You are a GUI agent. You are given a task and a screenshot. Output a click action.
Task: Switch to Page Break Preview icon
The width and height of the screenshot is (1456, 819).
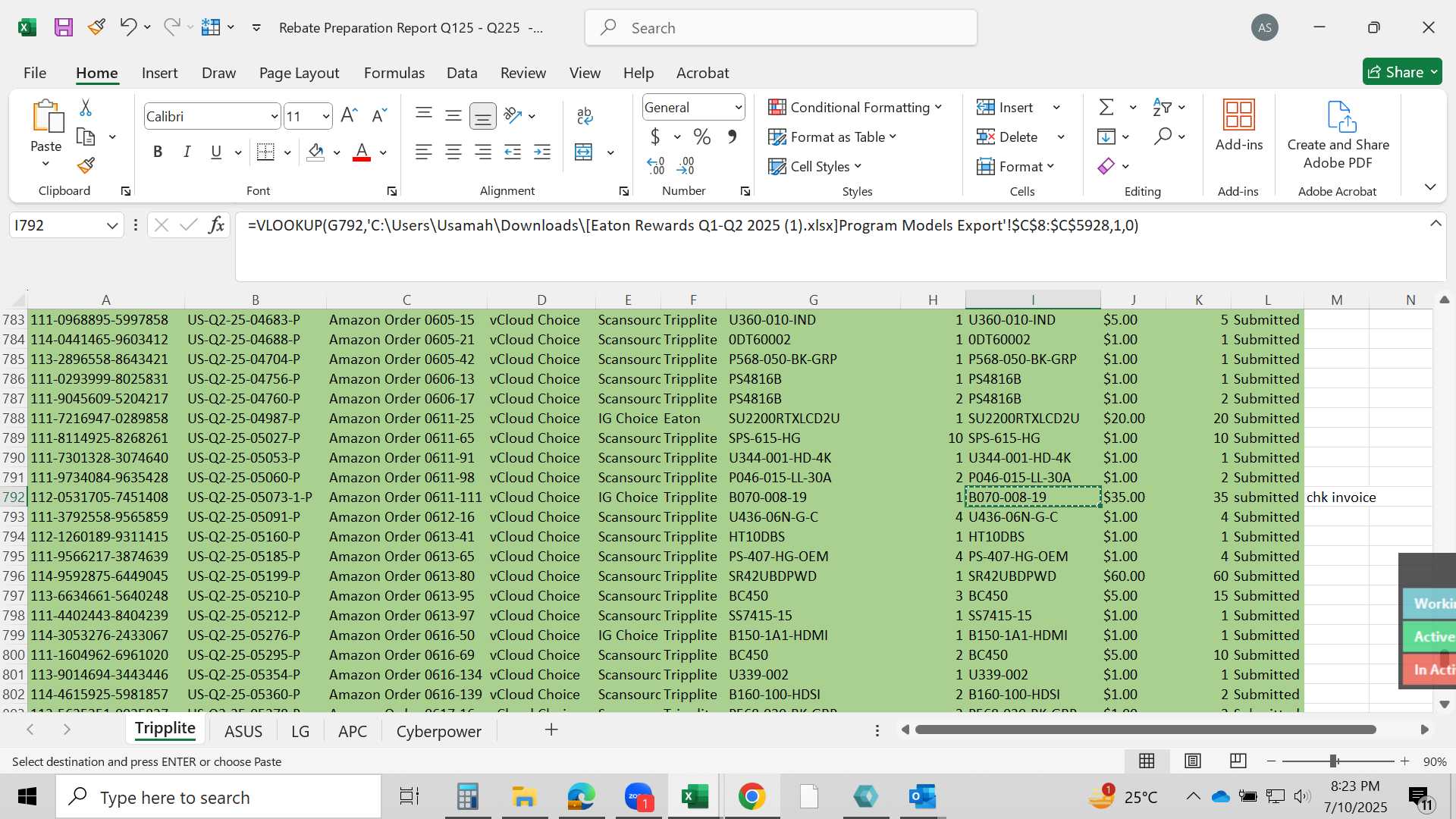coord(1238,761)
